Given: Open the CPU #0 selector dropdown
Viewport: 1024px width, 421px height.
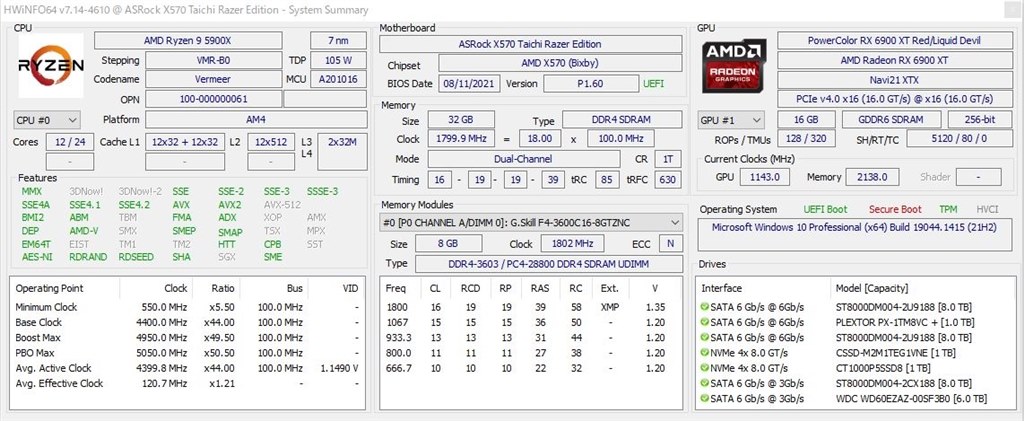Looking at the screenshot, I should pyautogui.click(x=47, y=120).
